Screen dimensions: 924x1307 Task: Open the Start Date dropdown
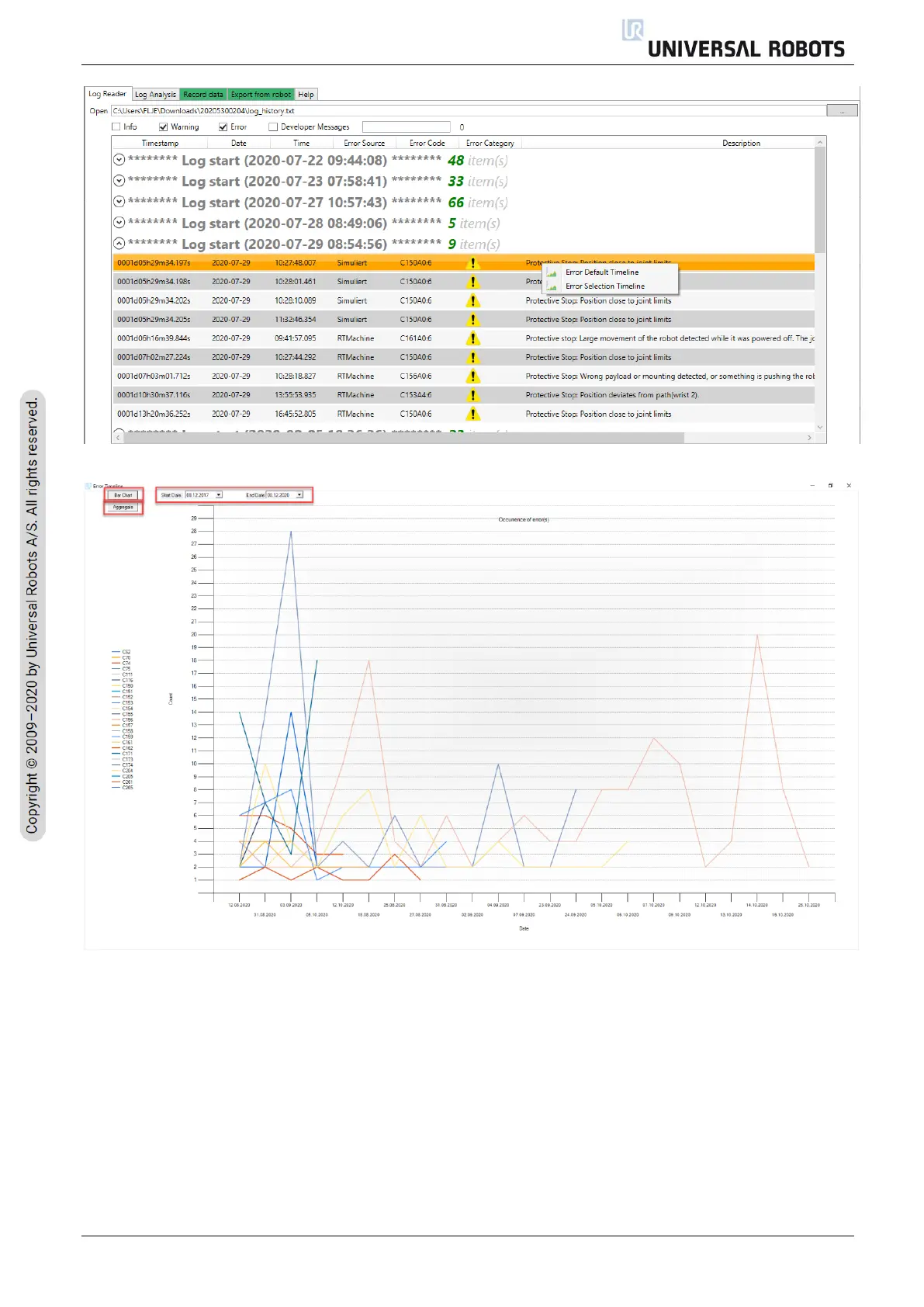click(x=219, y=494)
